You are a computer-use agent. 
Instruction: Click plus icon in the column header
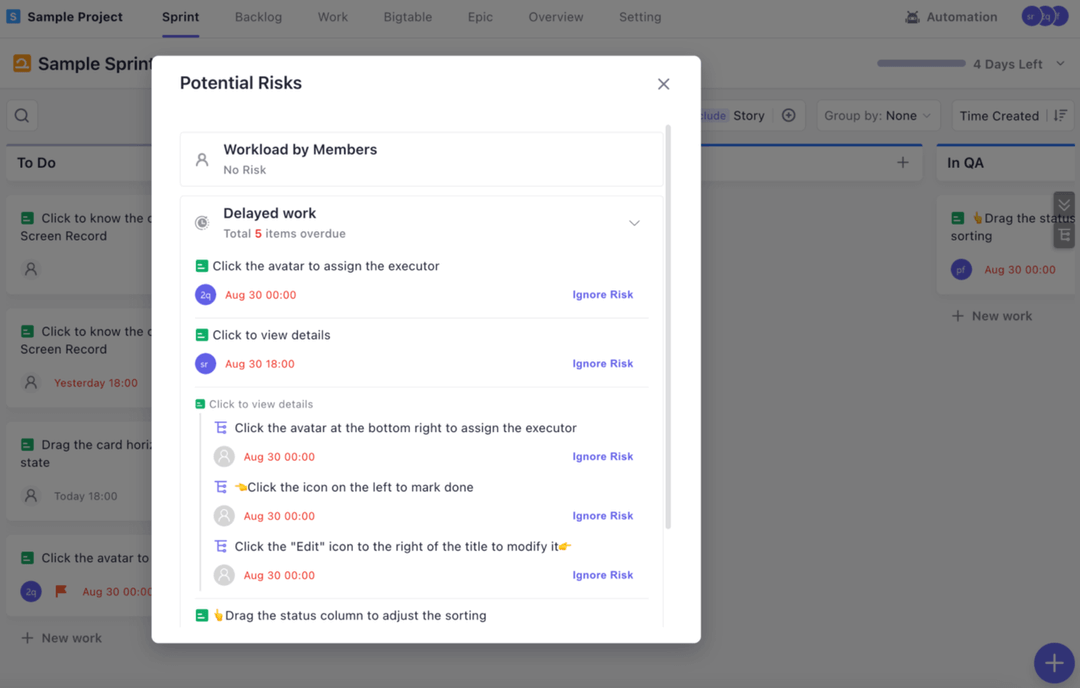(x=903, y=162)
